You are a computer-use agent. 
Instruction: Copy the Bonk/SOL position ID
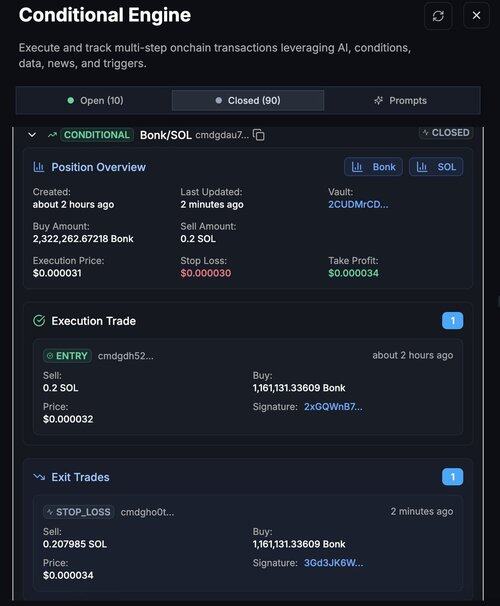tap(259, 135)
